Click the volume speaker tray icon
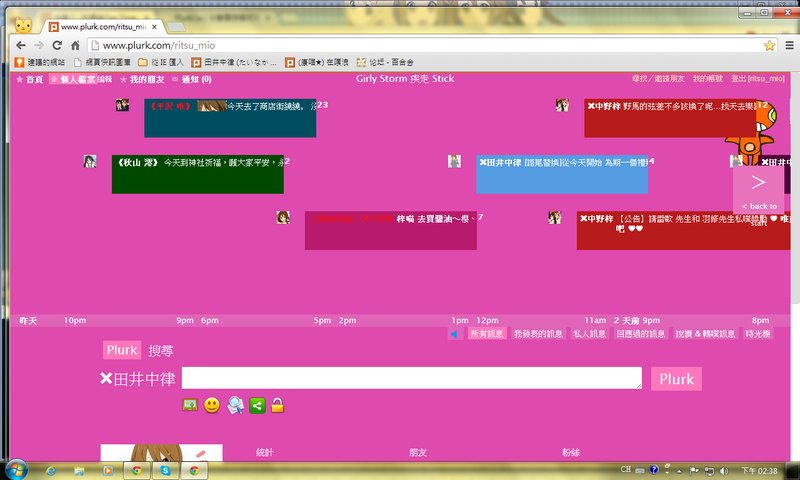The image size is (800, 480). 723,470
